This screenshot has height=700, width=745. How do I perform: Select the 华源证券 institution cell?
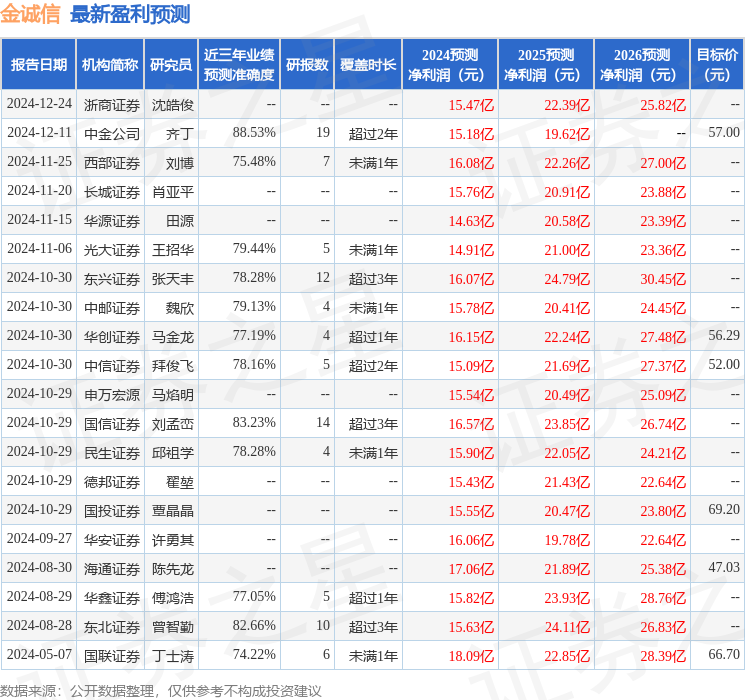[x=112, y=221]
